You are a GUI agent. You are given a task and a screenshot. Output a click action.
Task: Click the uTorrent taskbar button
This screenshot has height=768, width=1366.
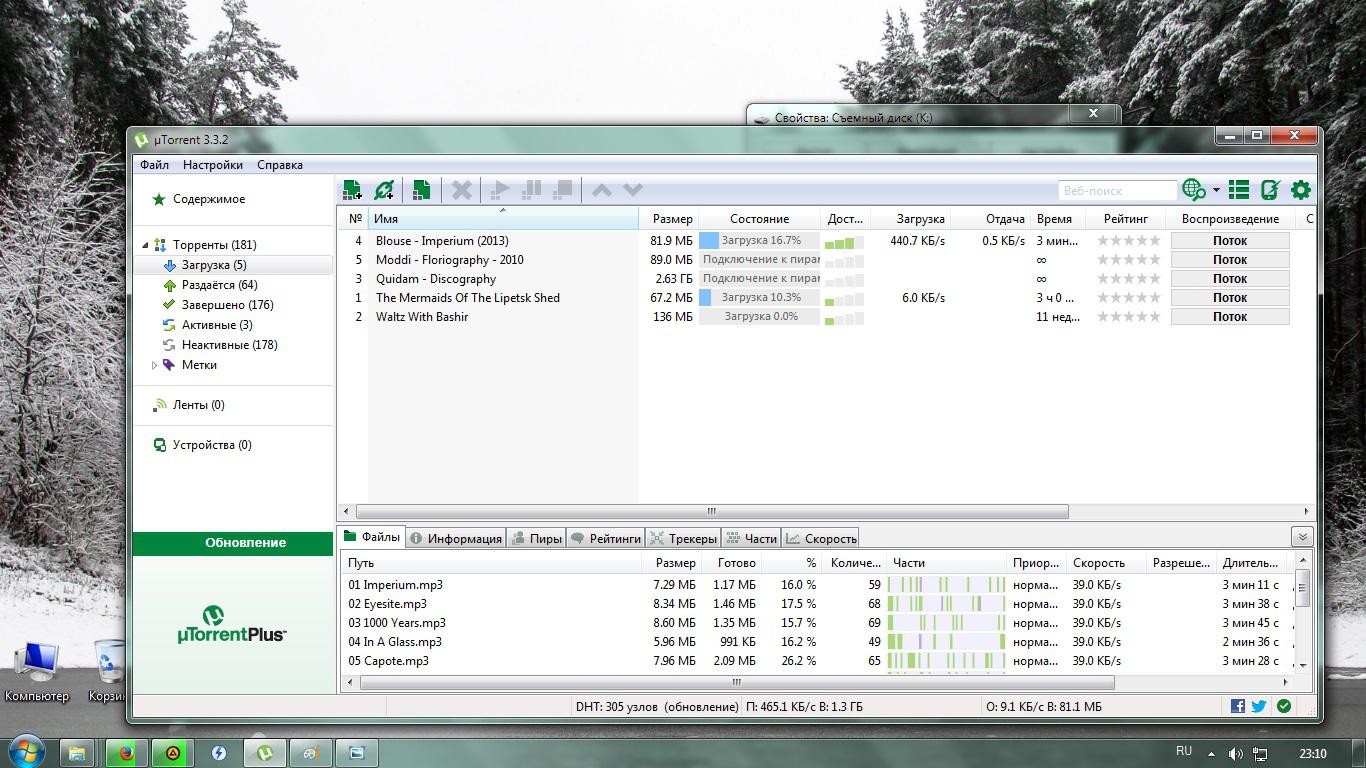point(265,753)
